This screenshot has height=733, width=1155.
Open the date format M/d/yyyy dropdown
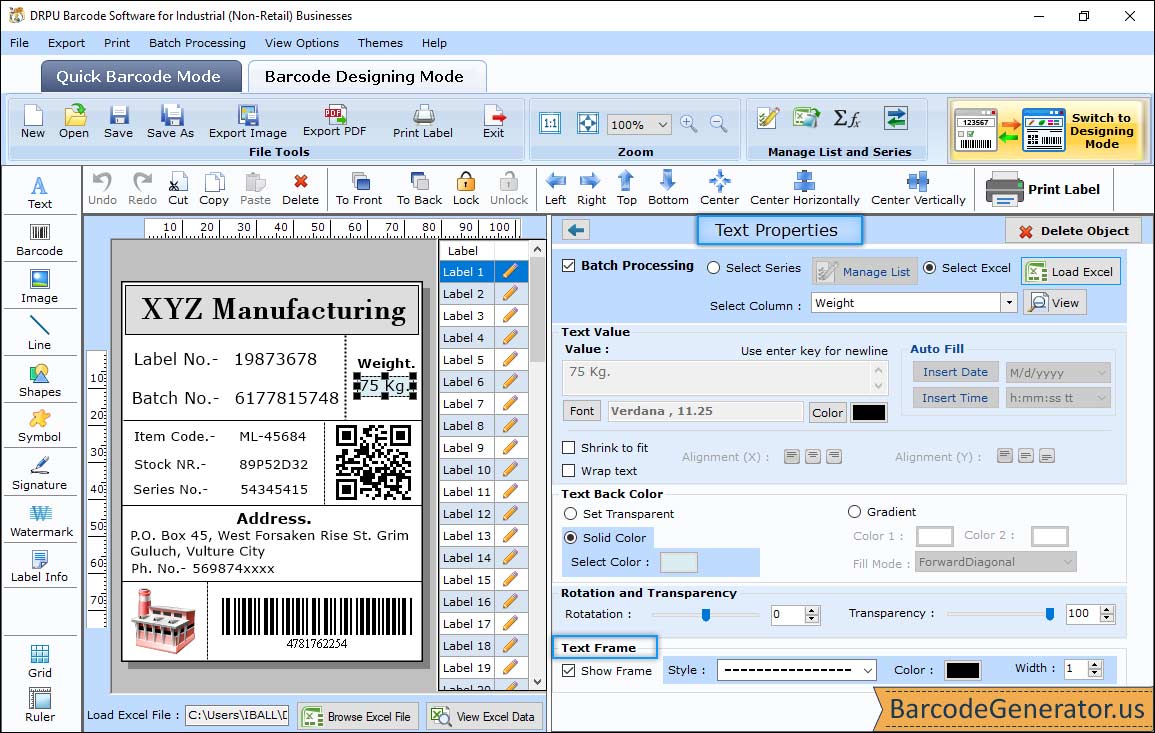pos(1101,373)
